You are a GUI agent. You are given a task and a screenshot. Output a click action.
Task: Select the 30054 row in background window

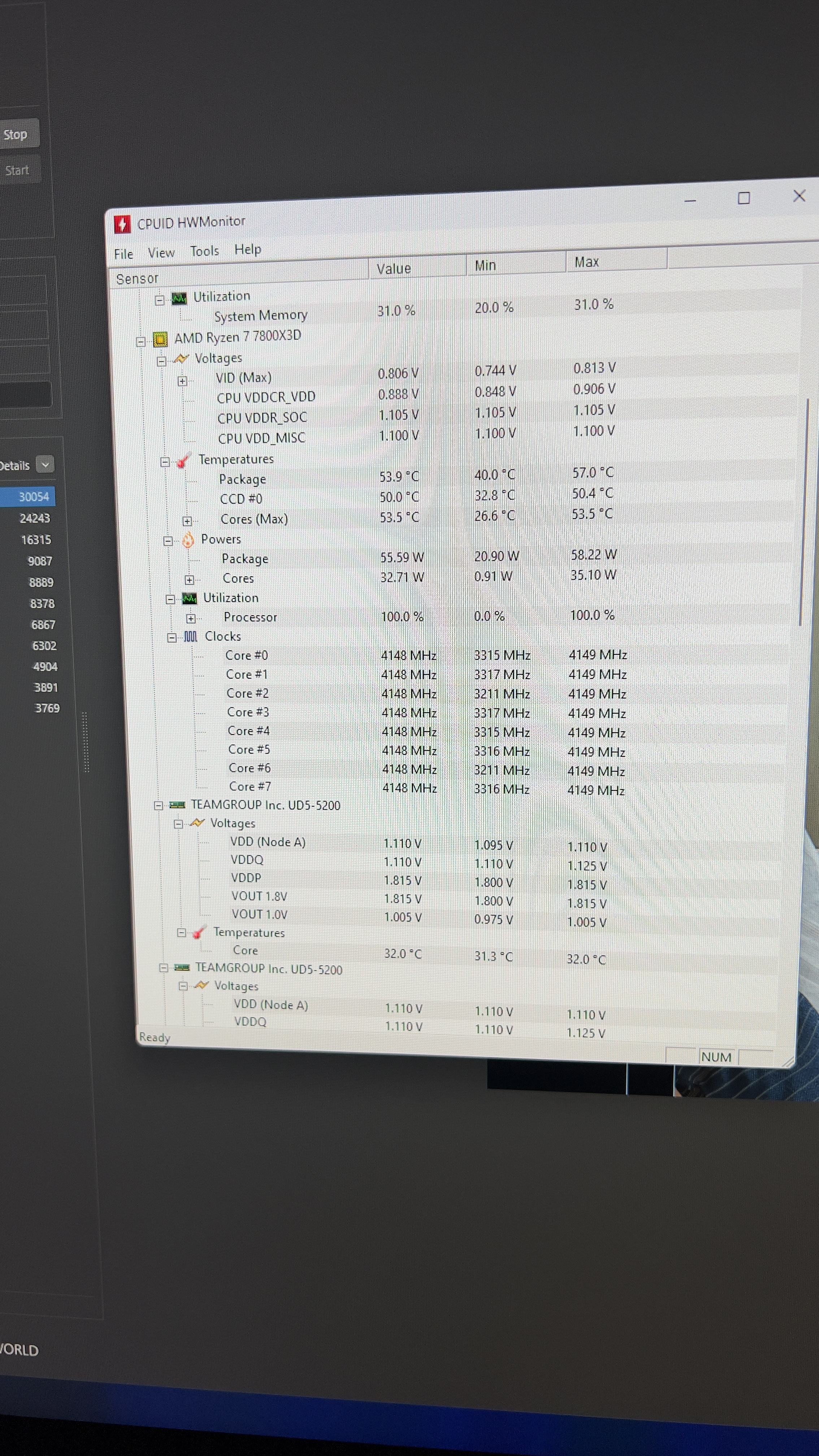[x=27, y=496]
